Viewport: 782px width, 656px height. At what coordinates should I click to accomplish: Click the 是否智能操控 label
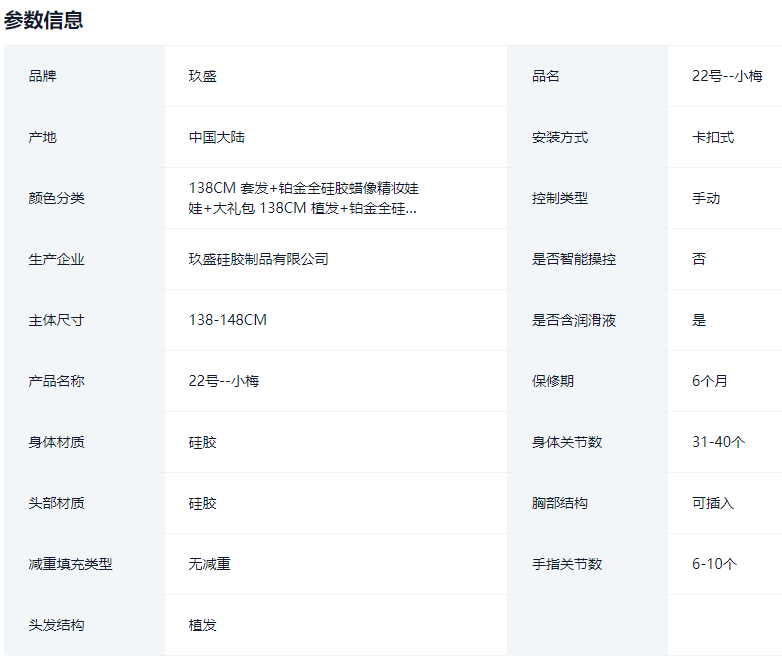point(573,259)
